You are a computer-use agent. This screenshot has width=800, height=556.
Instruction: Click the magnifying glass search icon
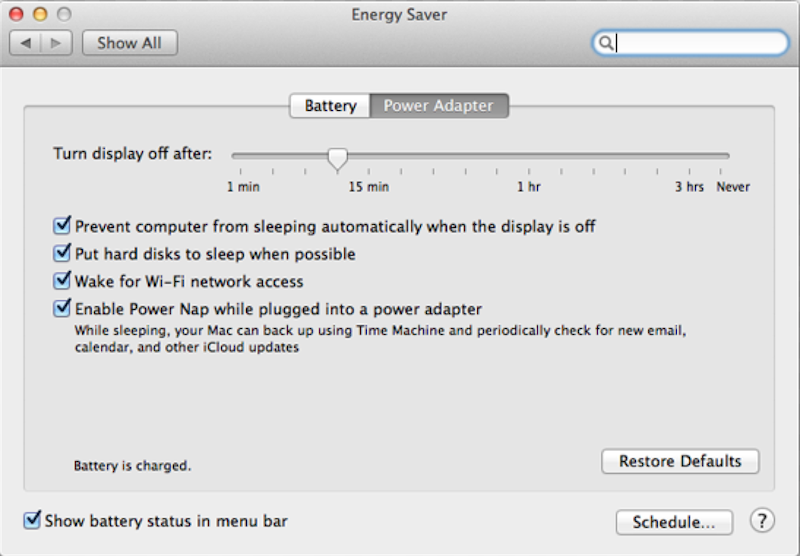605,43
